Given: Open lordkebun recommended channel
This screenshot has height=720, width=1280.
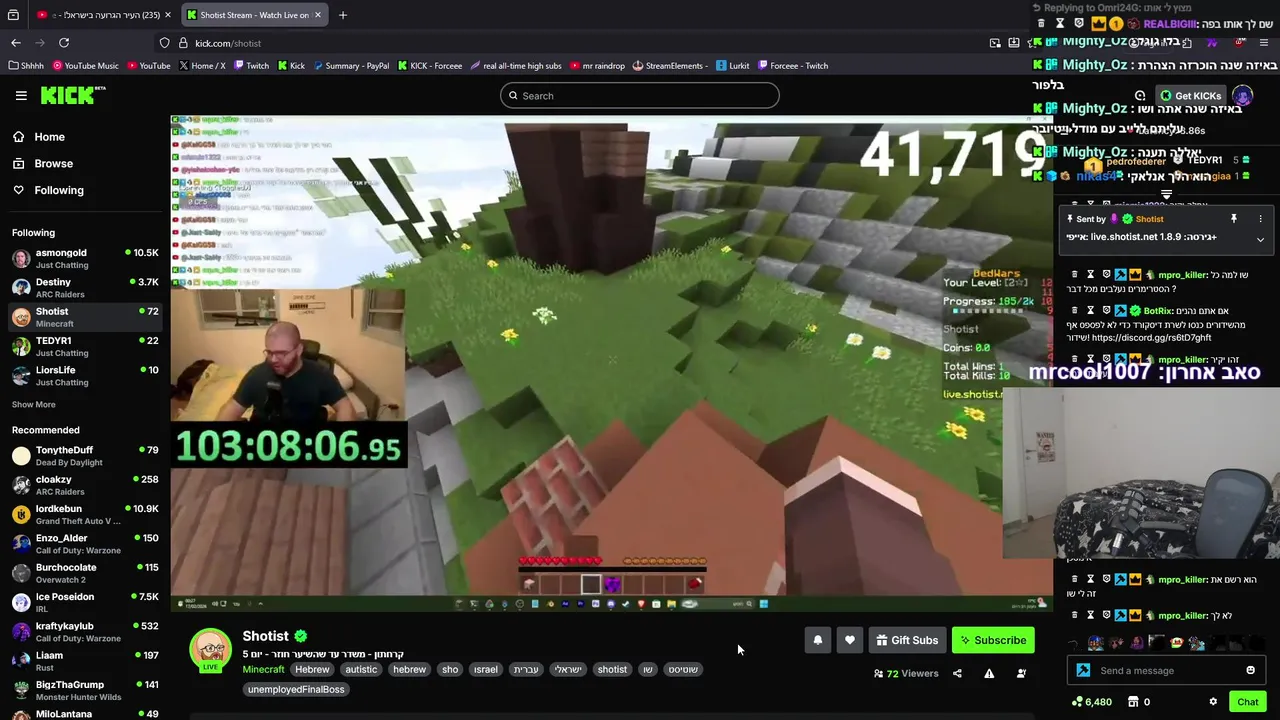Looking at the screenshot, I should 85,514.
